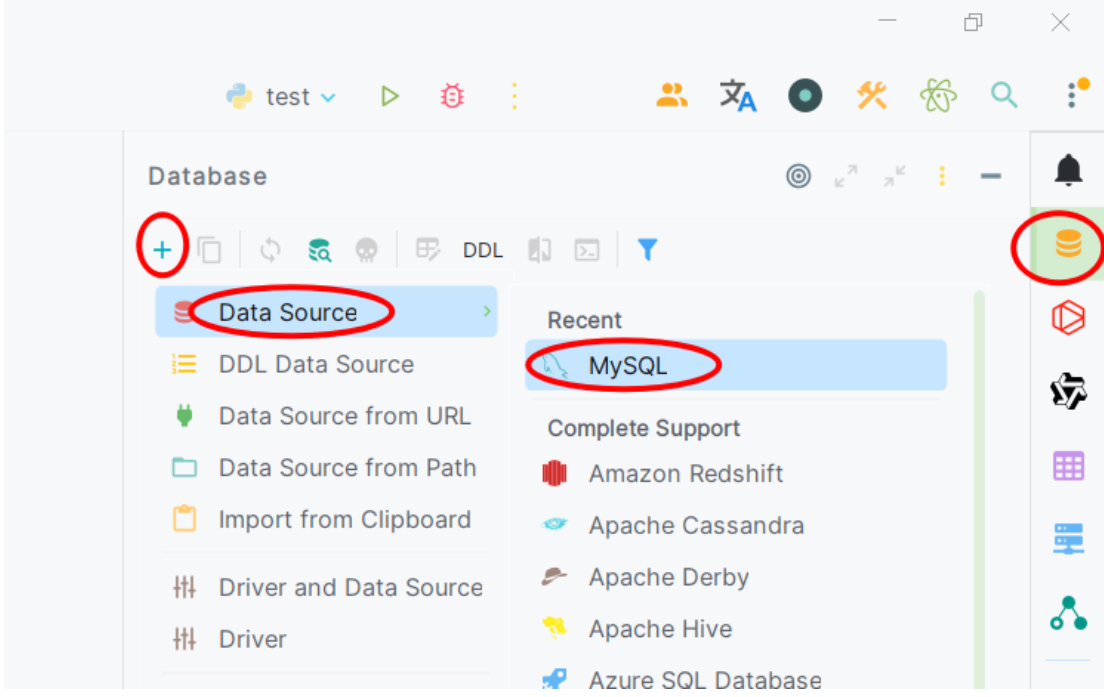The image size is (1104, 697).
Task: Click the 文A translation icon in the toolbar
Action: click(738, 96)
